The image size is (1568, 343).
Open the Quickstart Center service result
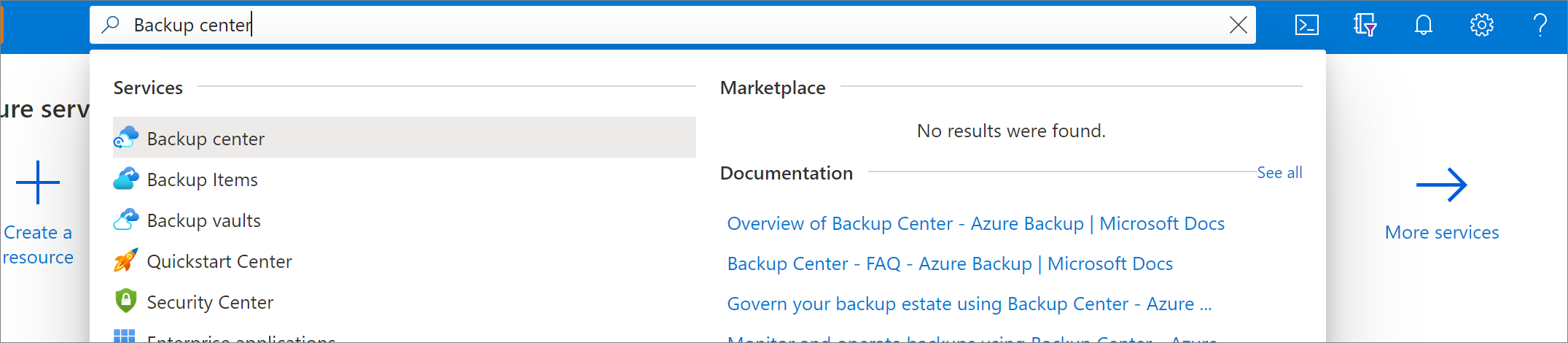(x=219, y=261)
